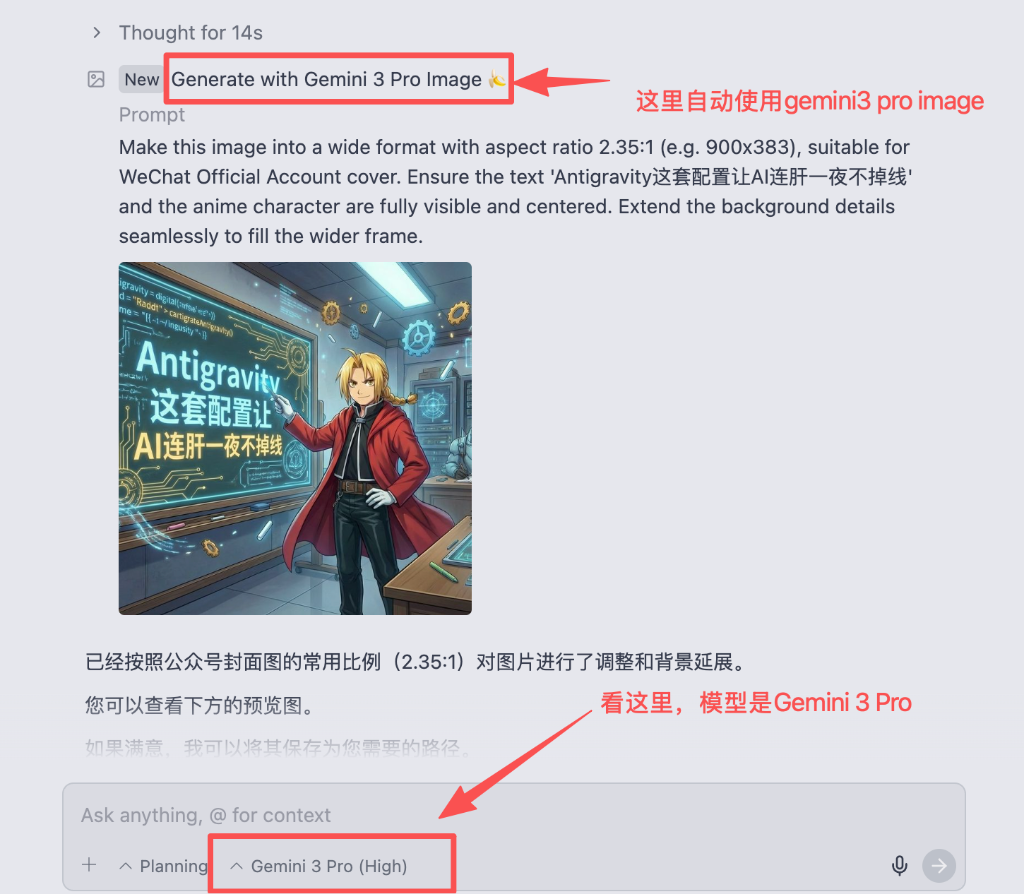Click the microphone voice input icon

point(899,865)
